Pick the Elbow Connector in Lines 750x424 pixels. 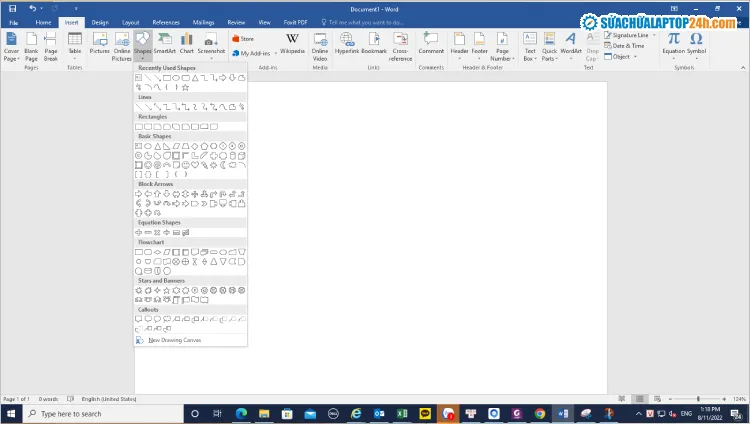166,107
